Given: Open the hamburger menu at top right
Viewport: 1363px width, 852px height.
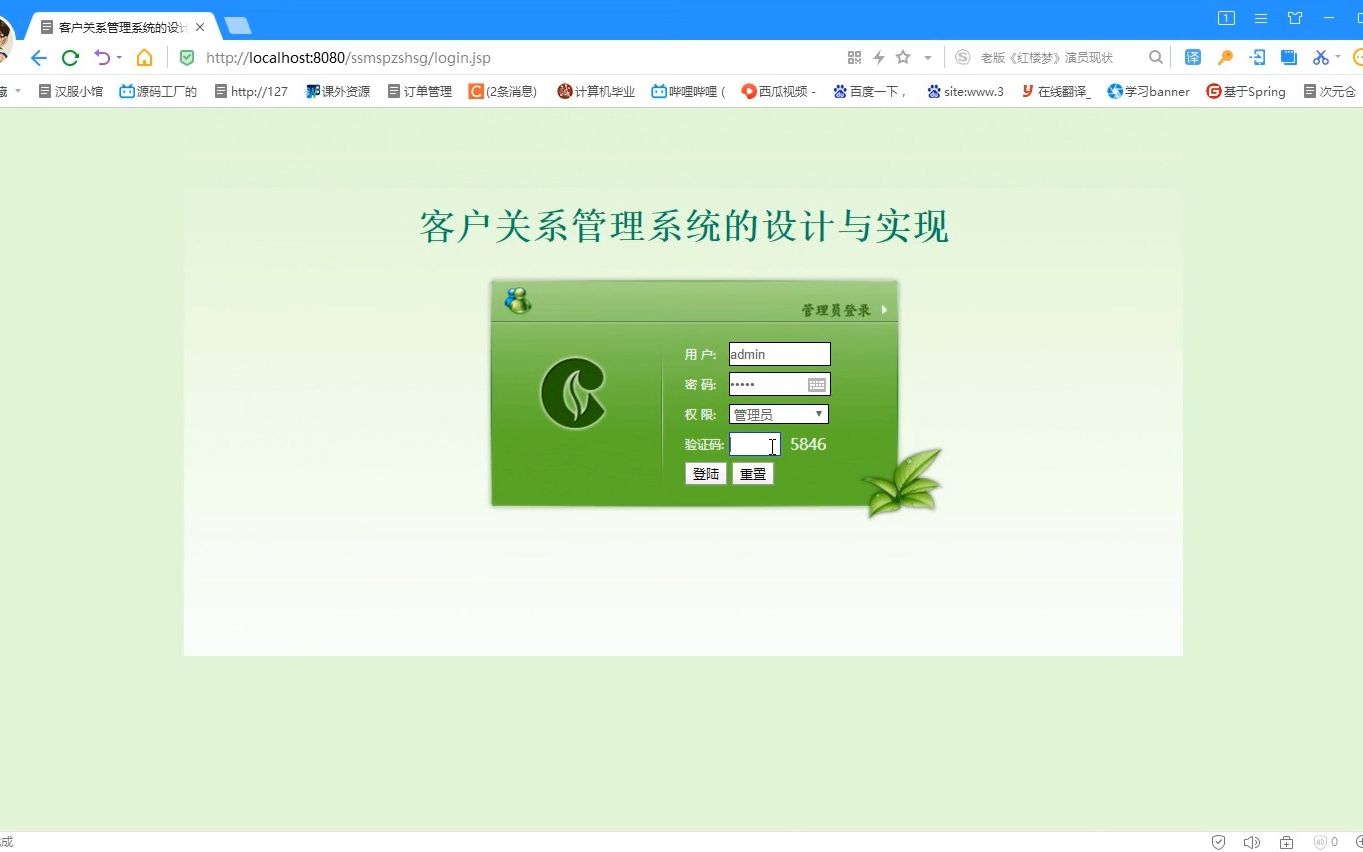Looking at the screenshot, I should 1260,17.
